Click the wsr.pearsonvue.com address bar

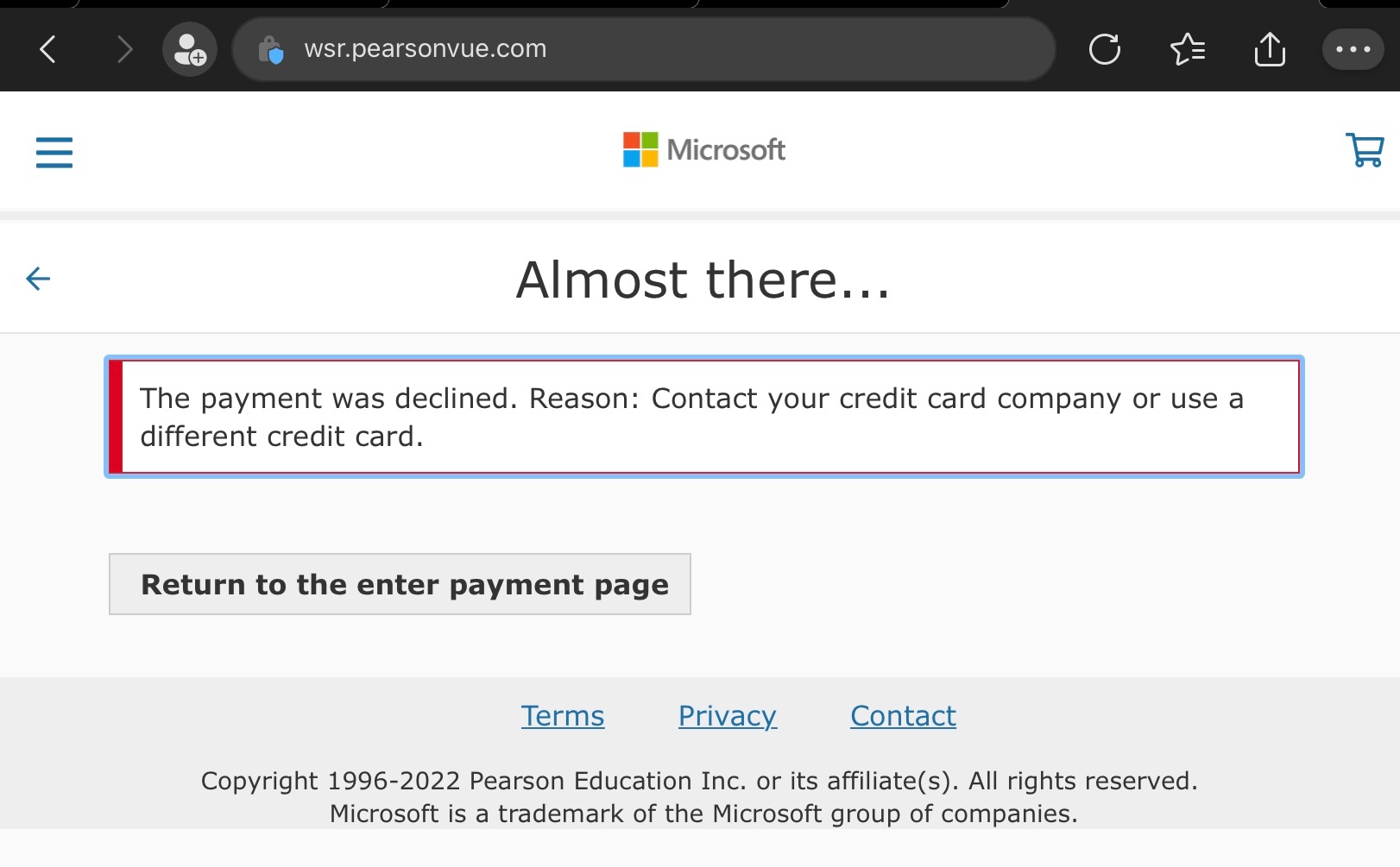click(x=644, y=49)
